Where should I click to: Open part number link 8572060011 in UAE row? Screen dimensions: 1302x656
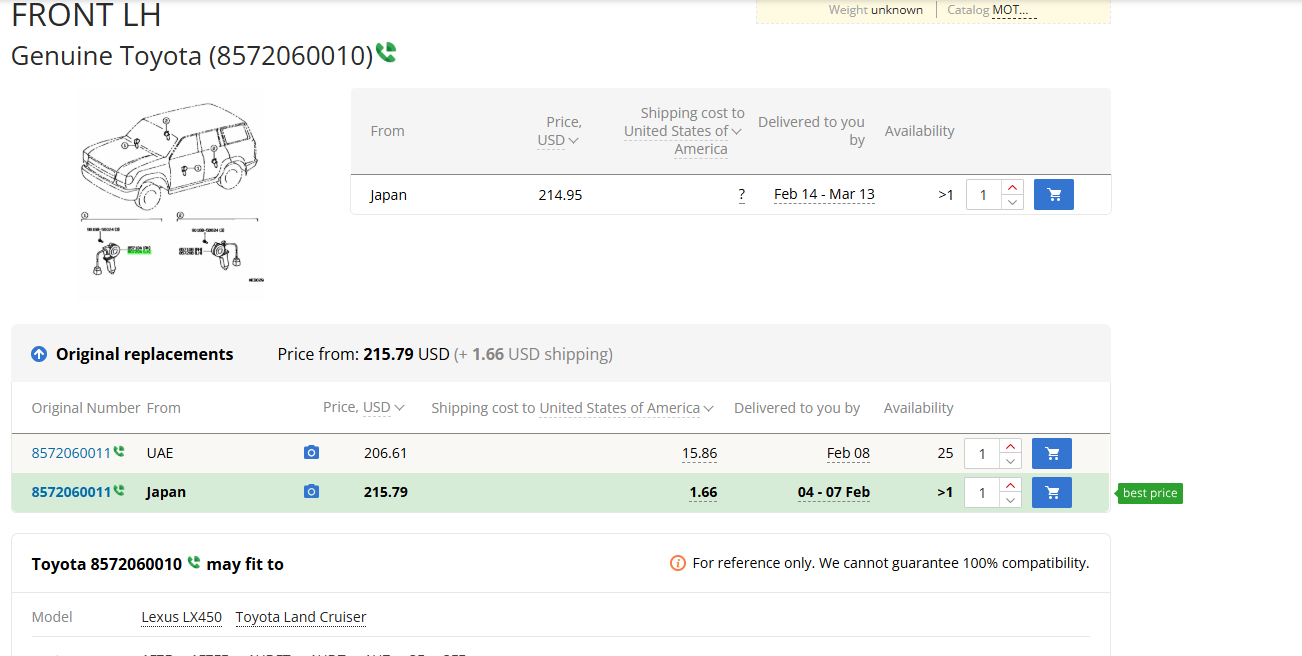71,453
